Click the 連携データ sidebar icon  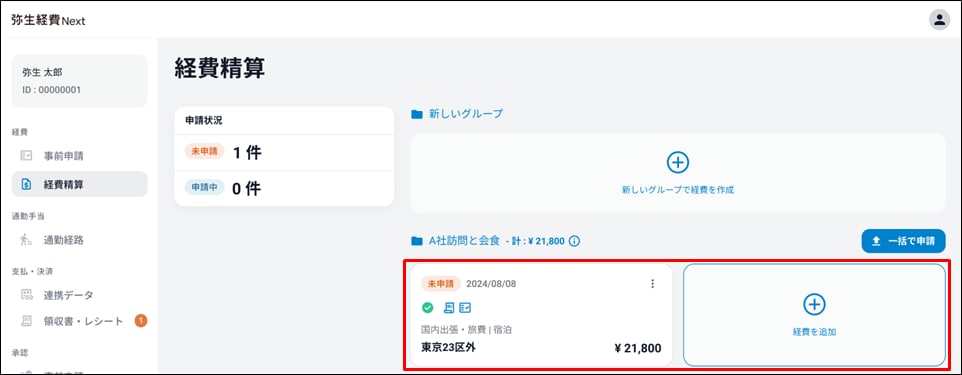(26, 295)
